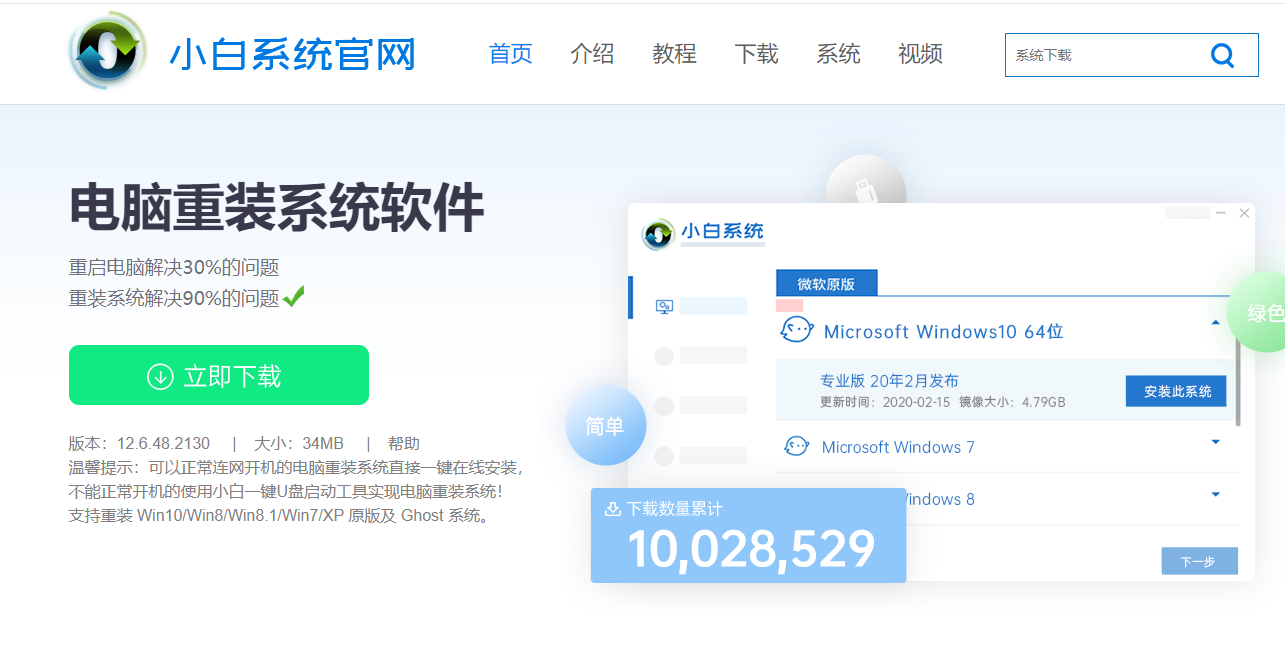The height and width of the screenshot is (648, 1285).
Task: Click the 下一步 button
Action: [1198, 561]
